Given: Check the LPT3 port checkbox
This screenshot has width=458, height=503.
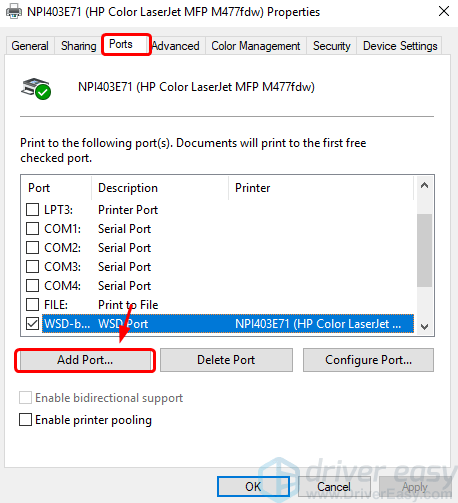Looking at the screenshot, I should click(32, 210).
